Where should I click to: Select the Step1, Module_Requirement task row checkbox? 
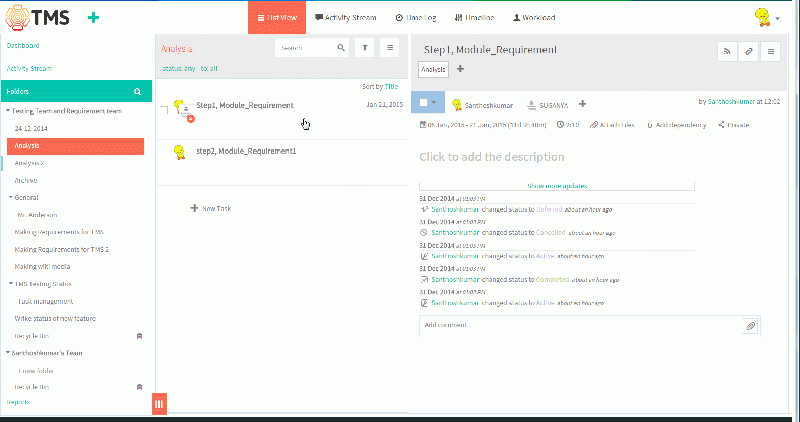(x=164, y=110)
